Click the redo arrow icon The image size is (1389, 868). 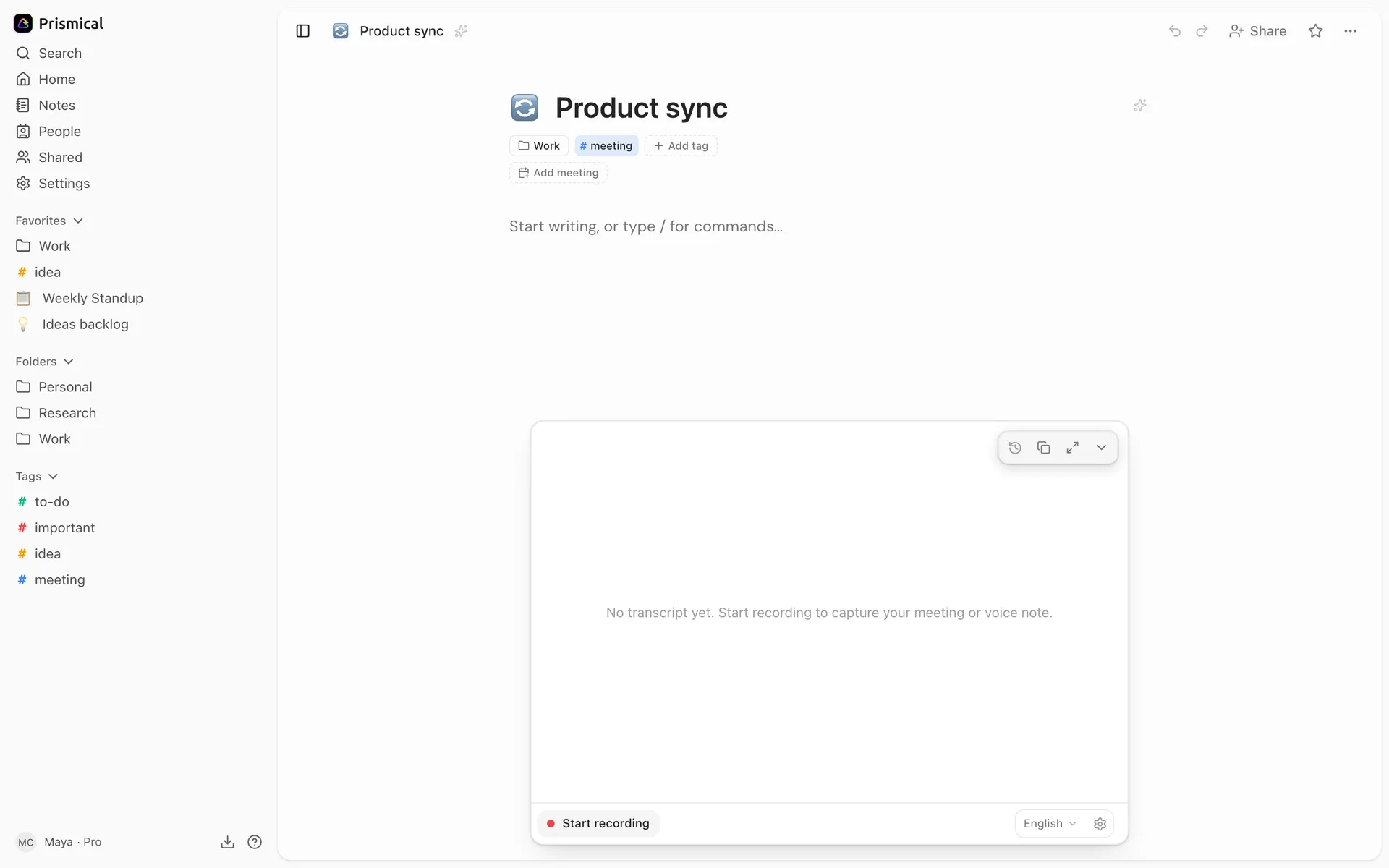coord(1202,31)
